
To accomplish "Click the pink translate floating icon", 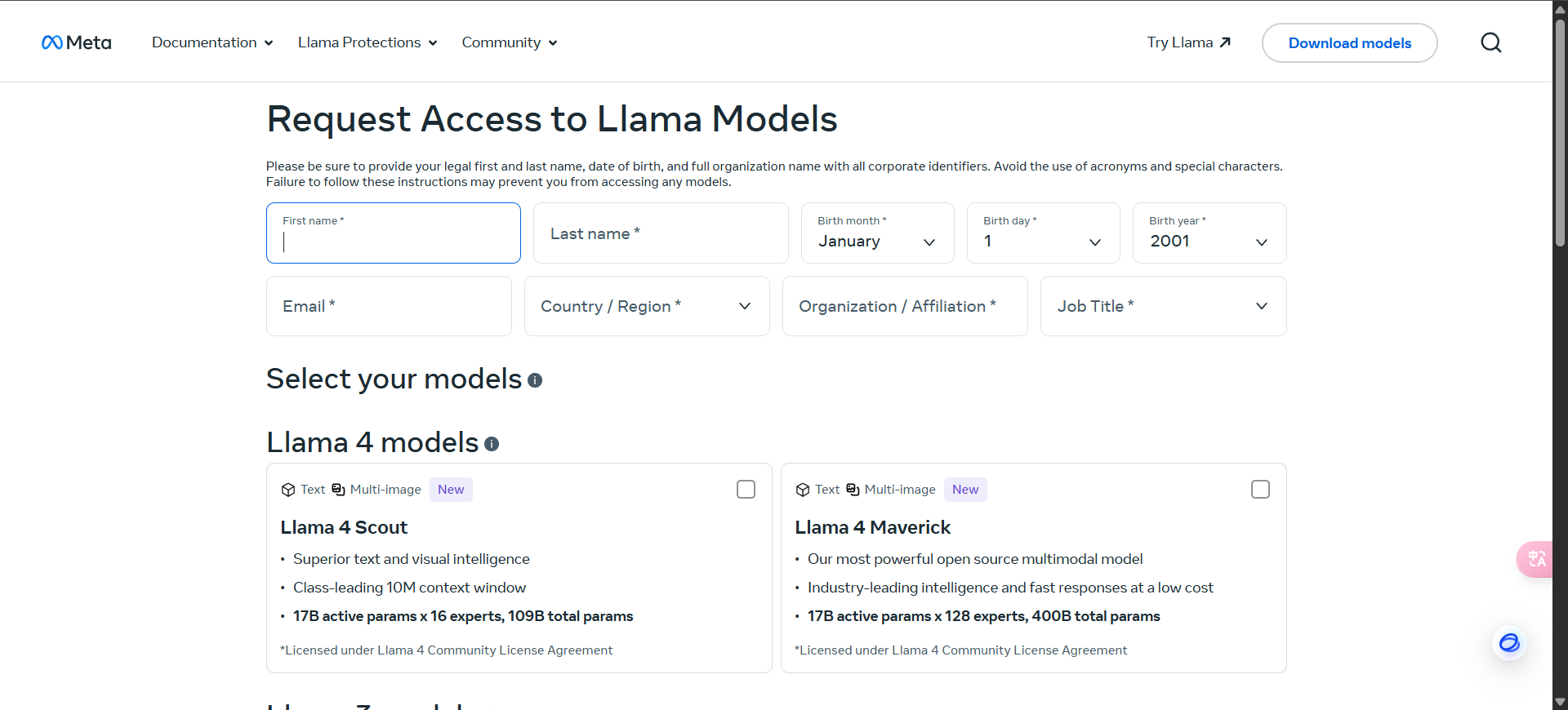I will [1535, 559].
